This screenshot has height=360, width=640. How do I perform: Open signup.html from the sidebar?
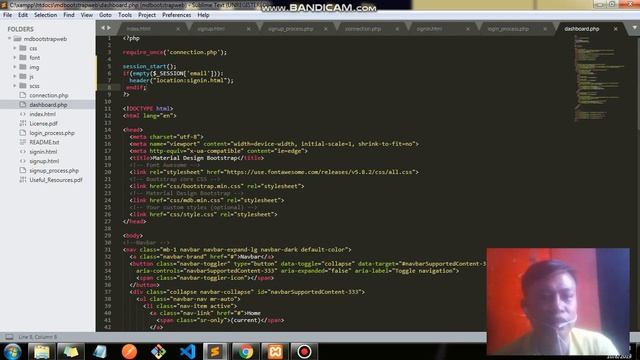pos(44,161)
